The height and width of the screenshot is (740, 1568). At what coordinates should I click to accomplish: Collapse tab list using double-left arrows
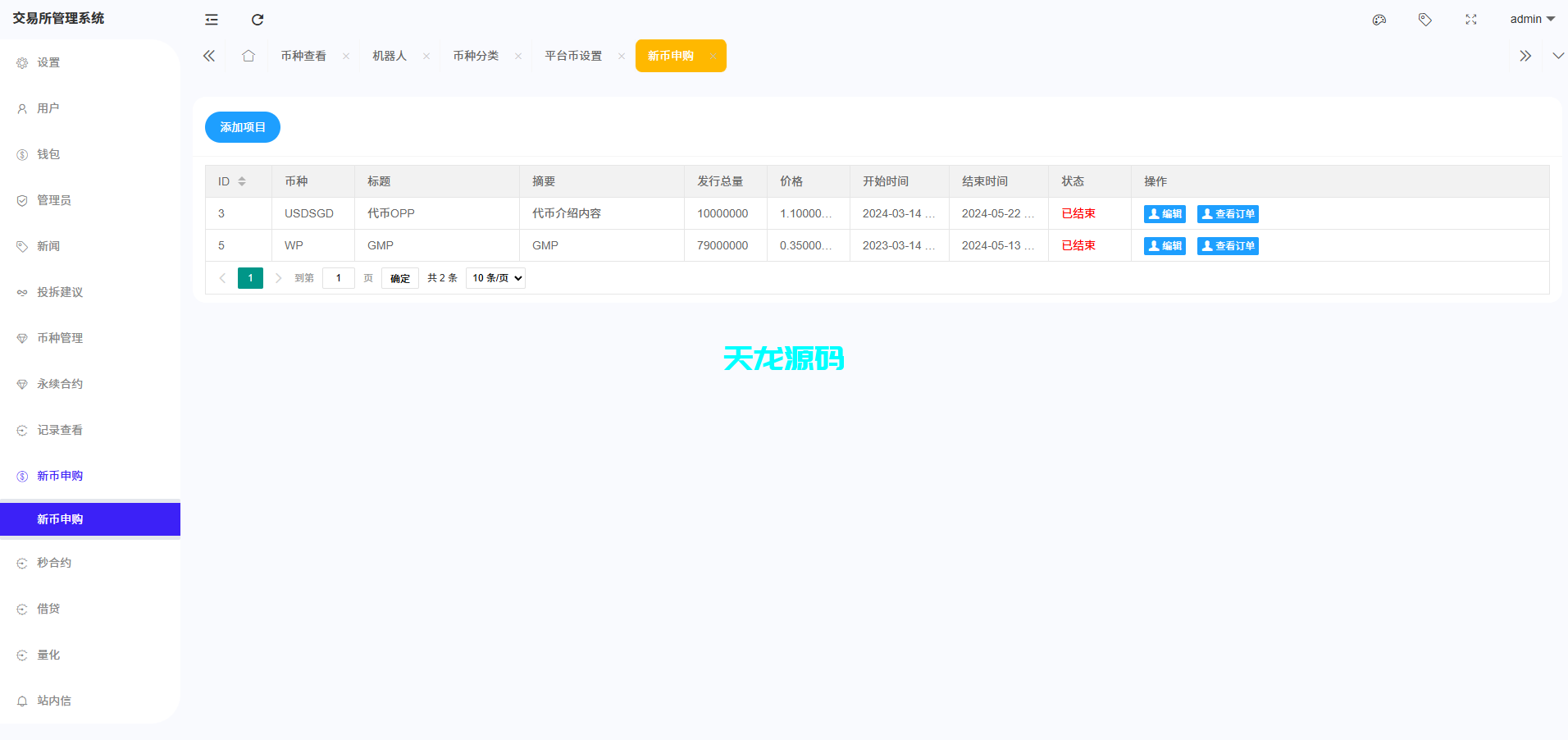click(208, 55)
